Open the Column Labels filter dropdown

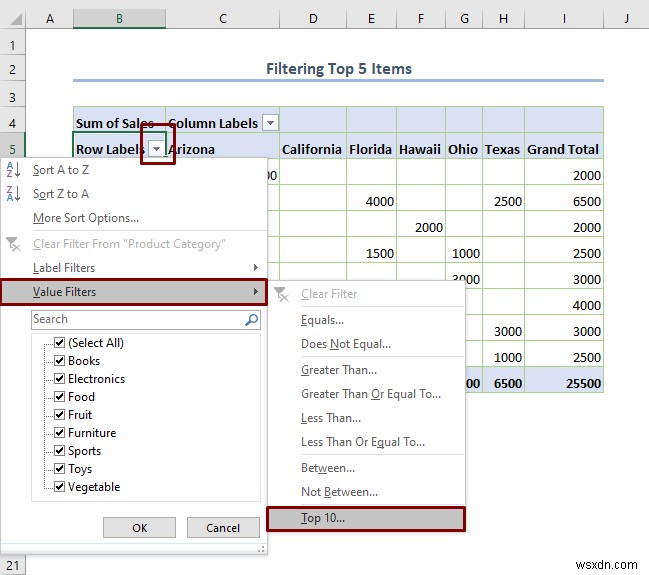coord(270,123)
